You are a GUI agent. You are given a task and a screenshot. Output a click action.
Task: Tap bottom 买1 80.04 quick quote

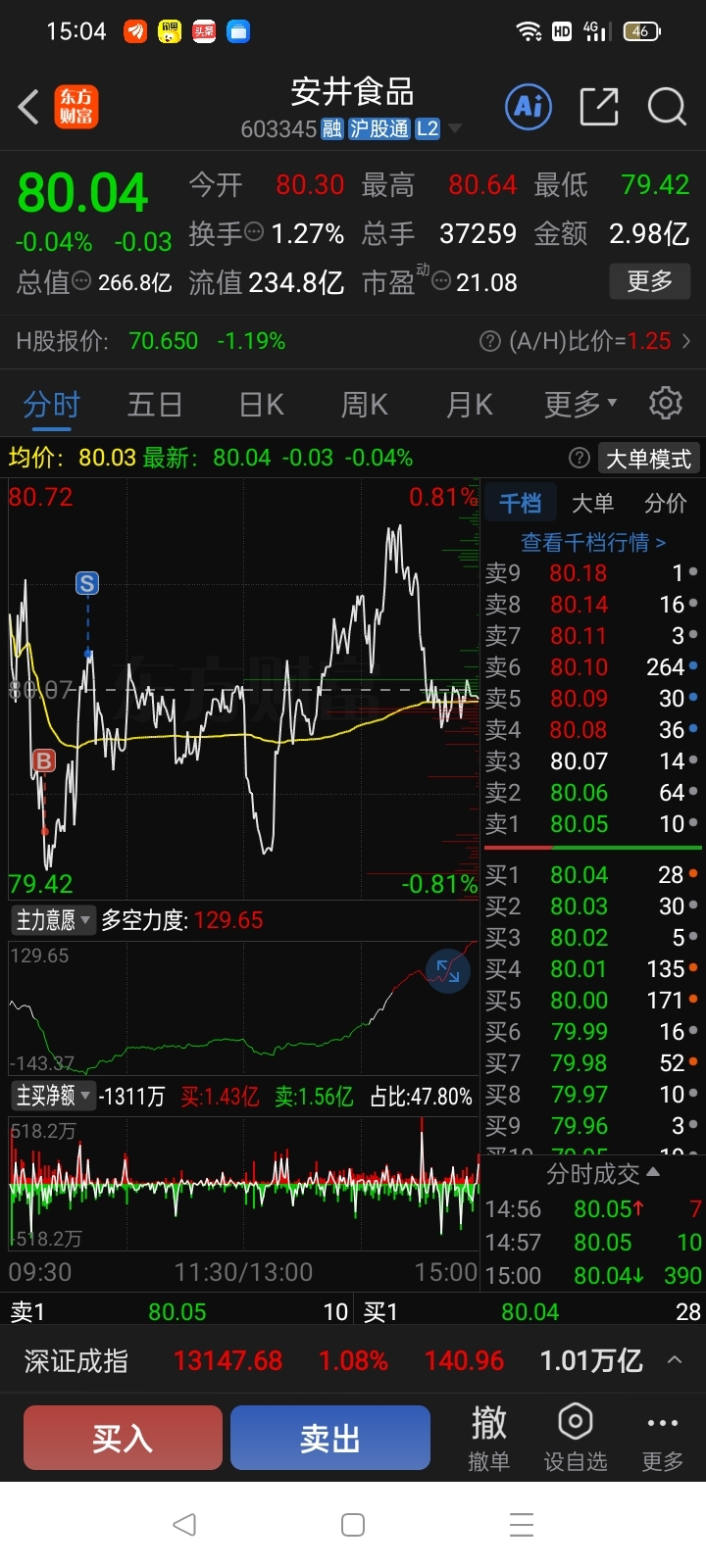pos(531,1311)
